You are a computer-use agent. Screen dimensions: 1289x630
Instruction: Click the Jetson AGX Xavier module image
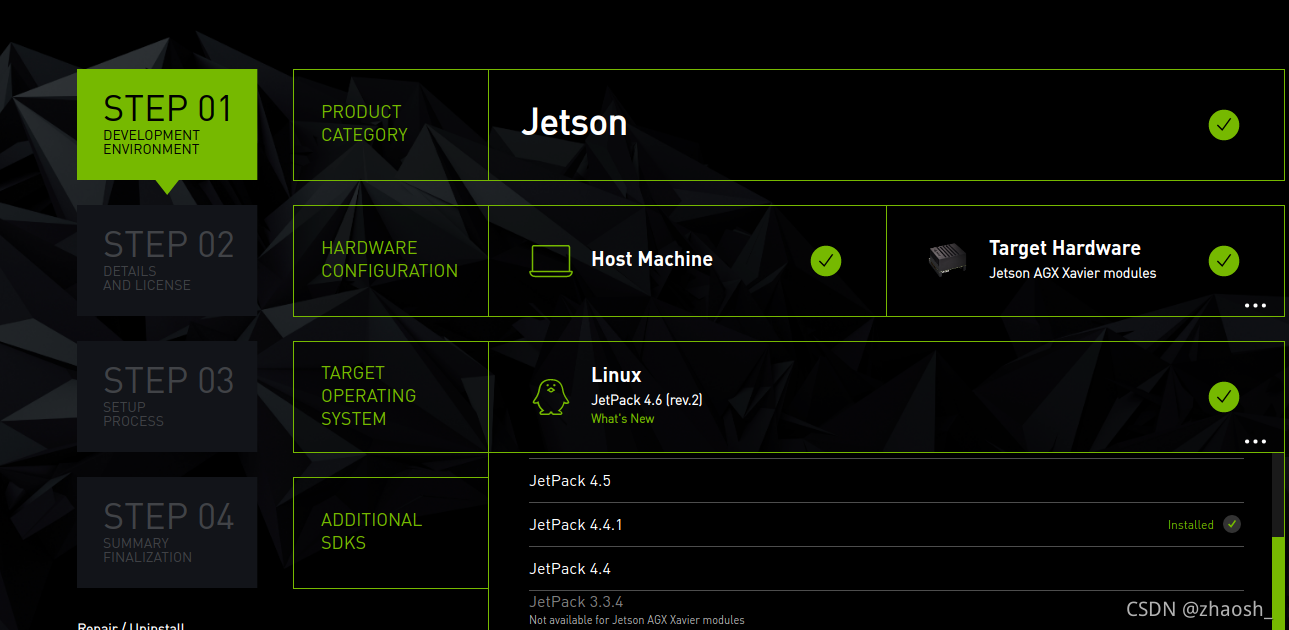click(947, 260)
